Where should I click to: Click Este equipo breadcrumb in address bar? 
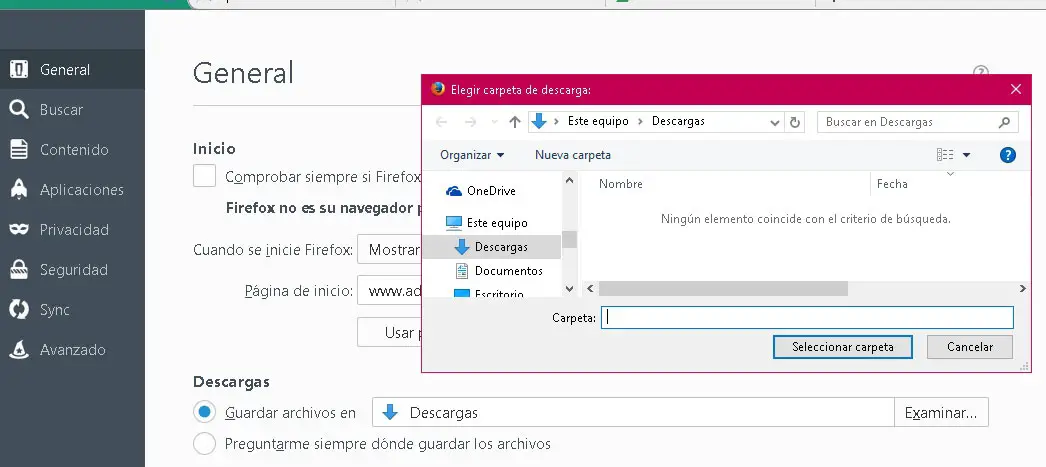tap(598, 121)
